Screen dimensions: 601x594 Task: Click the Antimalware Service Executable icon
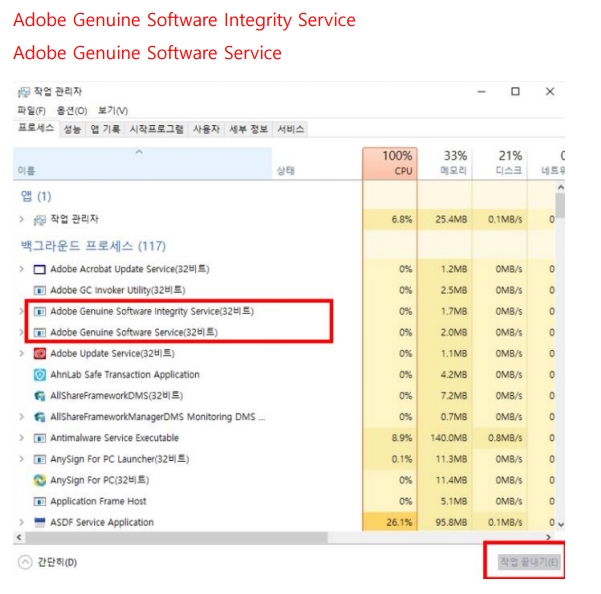click(40, 438)
